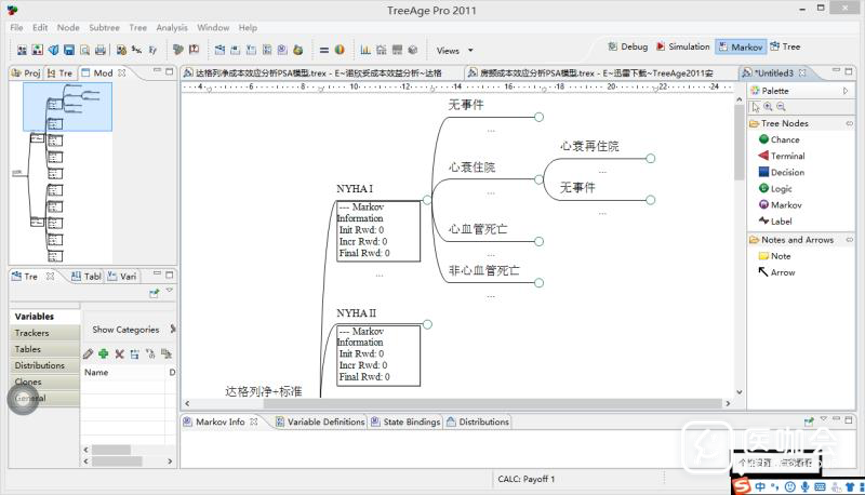Viewport: 866px width, 495px height.
Task: Select the Markov node in palette
Action: point(785,205)
